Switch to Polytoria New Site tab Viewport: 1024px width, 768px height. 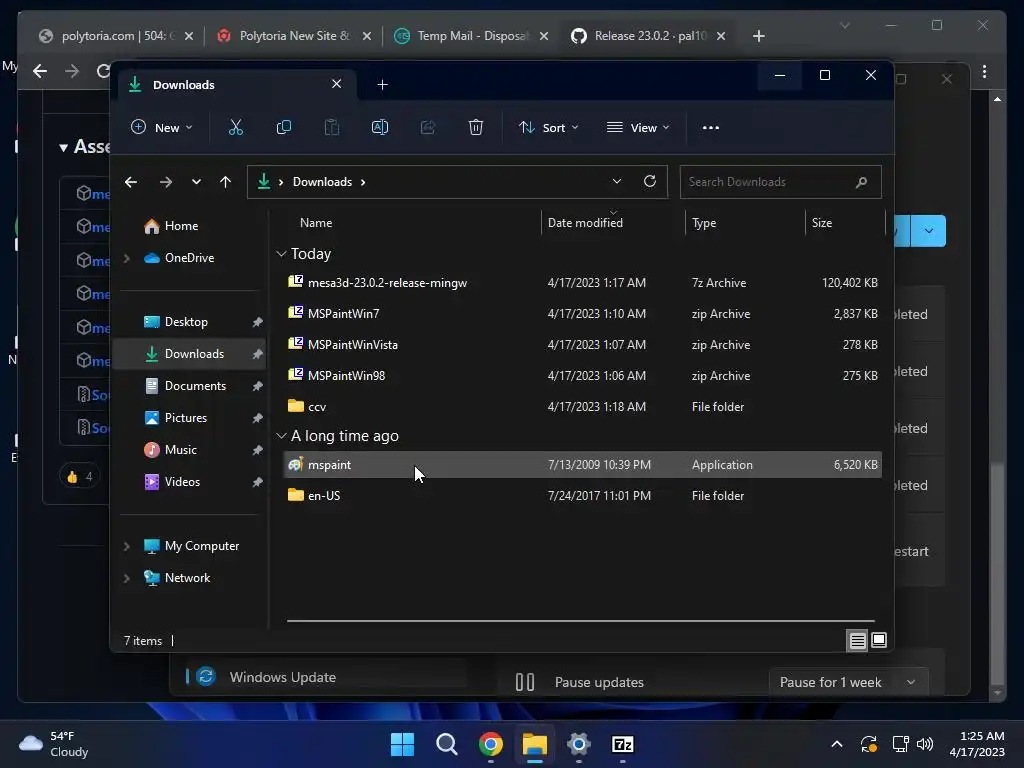(x=295, y=36)
